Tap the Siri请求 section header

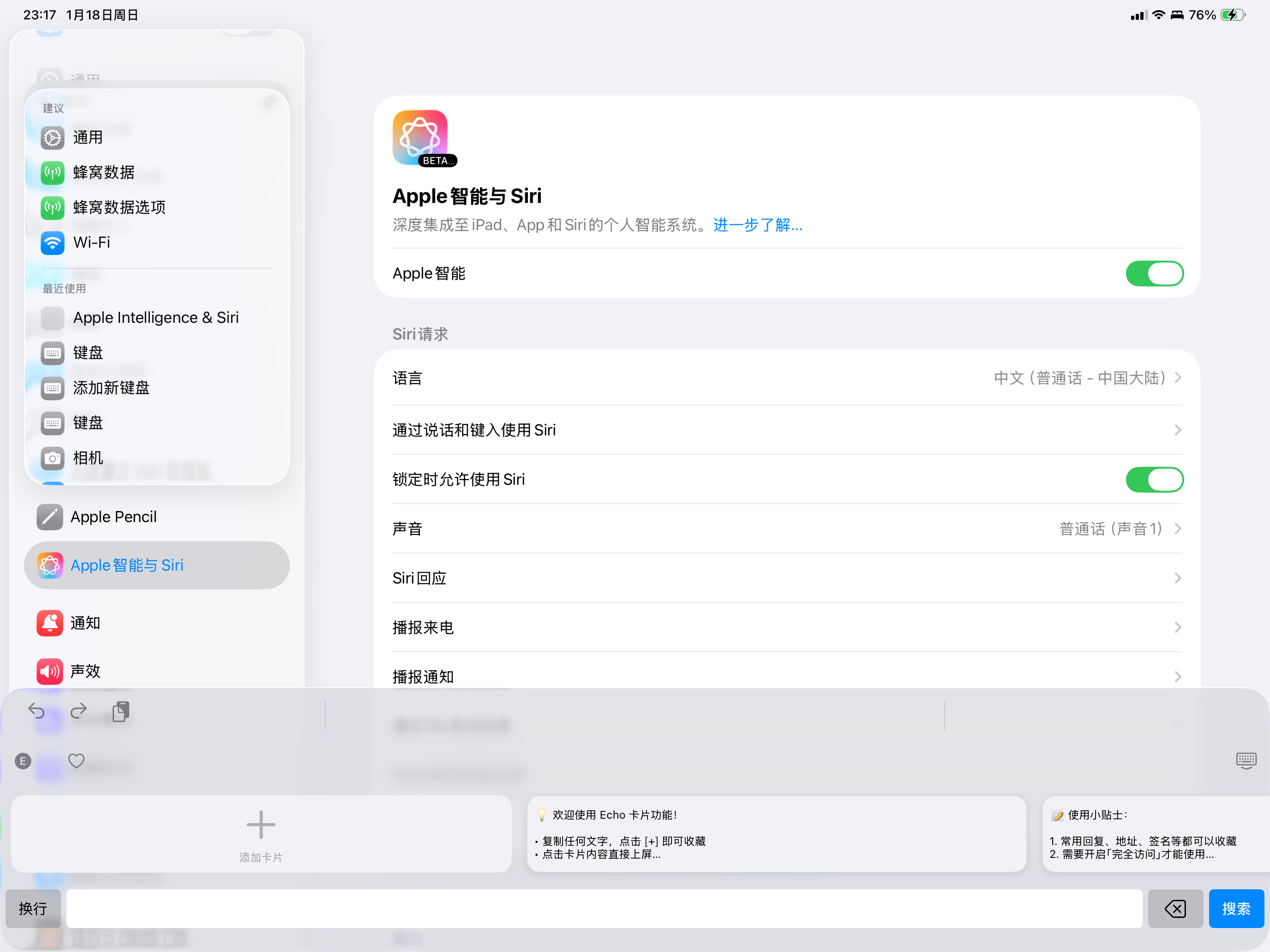420,334
